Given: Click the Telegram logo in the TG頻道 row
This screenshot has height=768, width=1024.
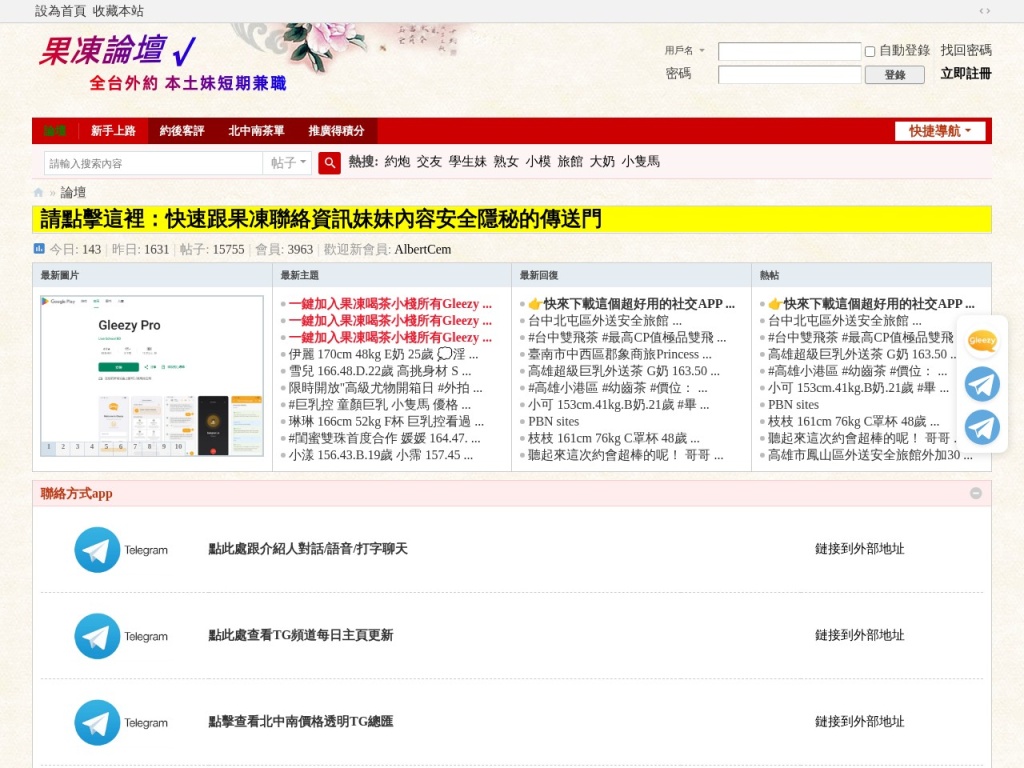Looking at the screenshot, I should (x=97, y=636).
